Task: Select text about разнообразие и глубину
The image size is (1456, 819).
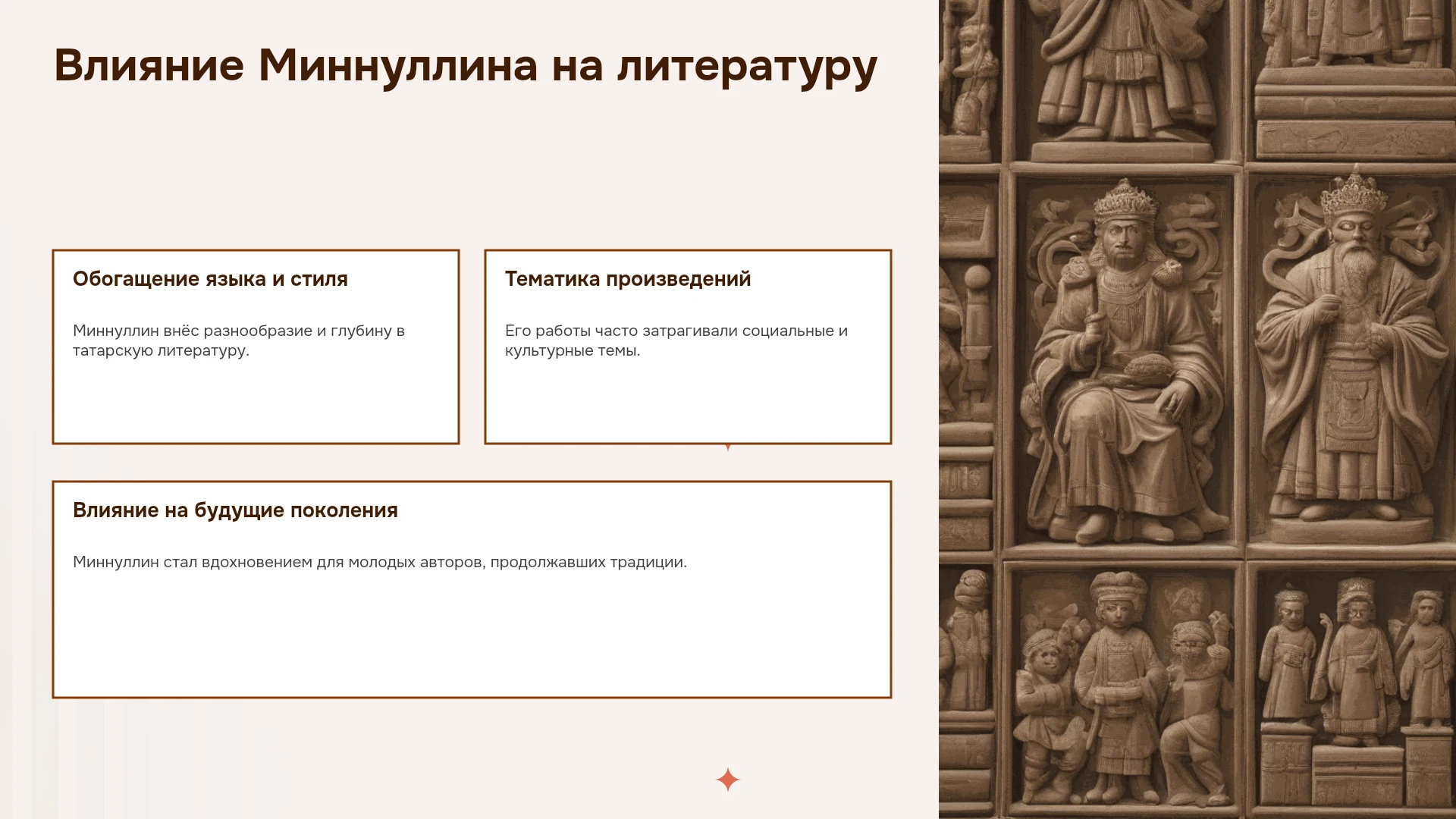Action: pos(239,340)
